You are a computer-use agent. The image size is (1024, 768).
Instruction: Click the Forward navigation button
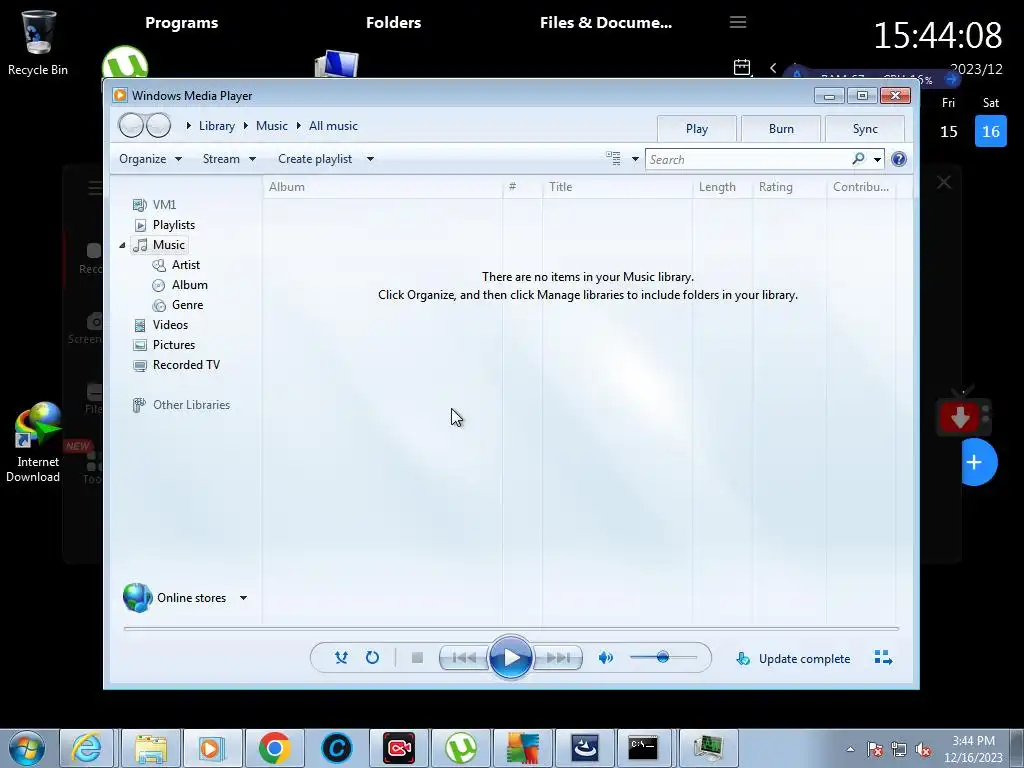click(x=158, y=125)
